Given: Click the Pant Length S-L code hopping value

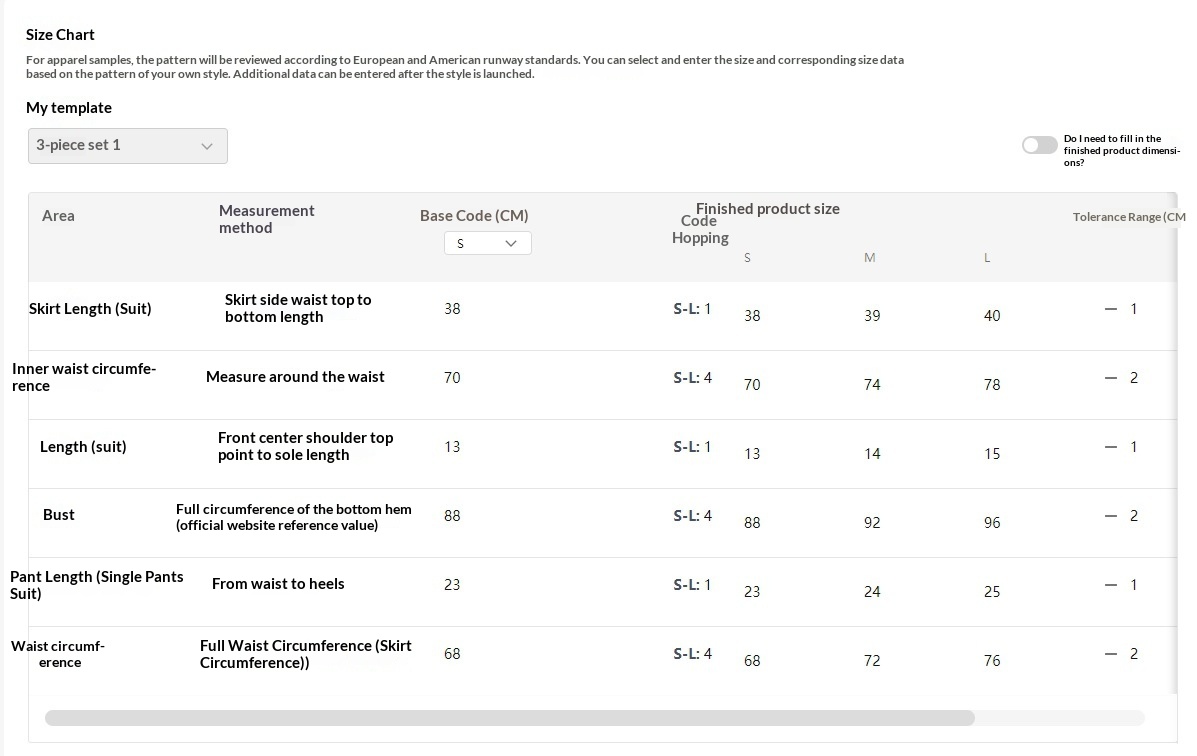Looking at the screenshot, I should (692, 585).
